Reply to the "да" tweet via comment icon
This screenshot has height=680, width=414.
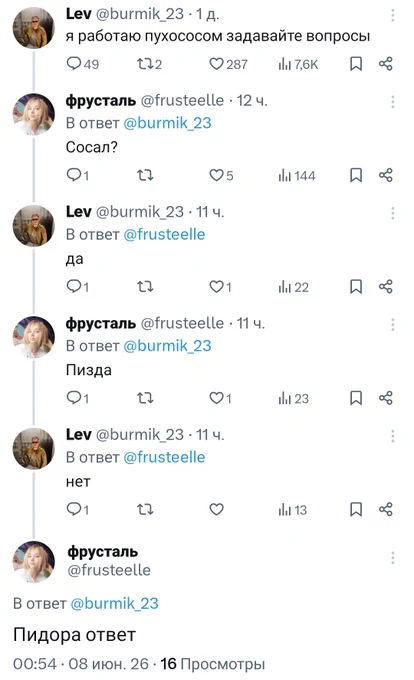[78, 287]
